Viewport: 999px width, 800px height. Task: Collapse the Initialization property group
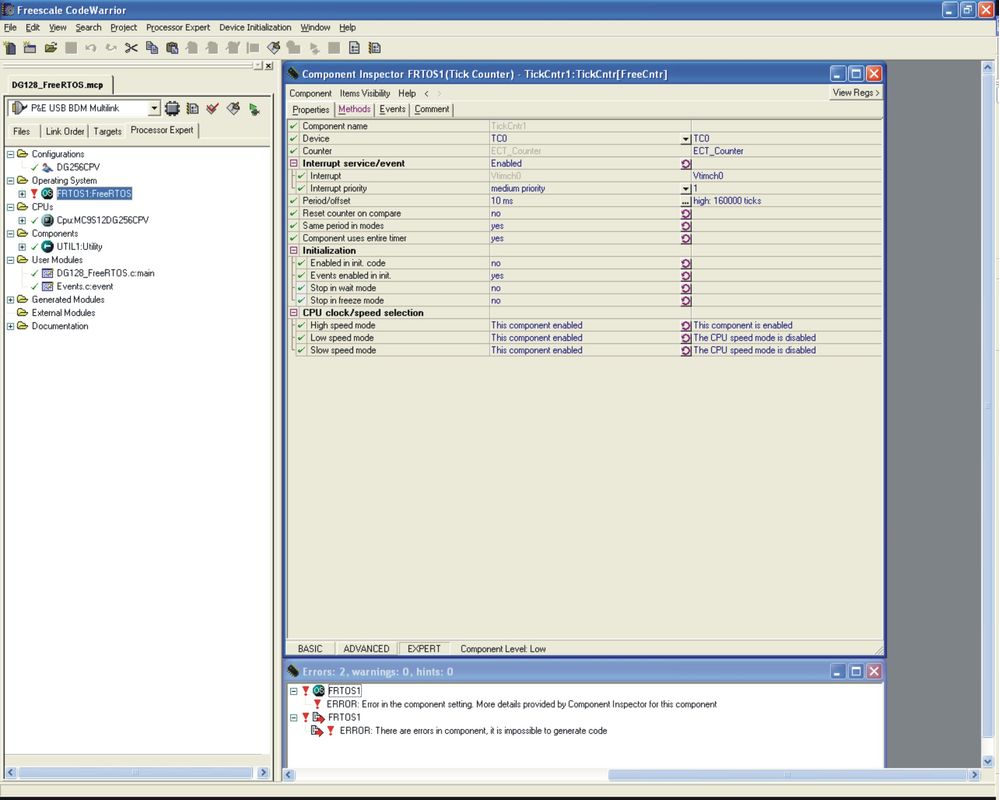(294, 250)
